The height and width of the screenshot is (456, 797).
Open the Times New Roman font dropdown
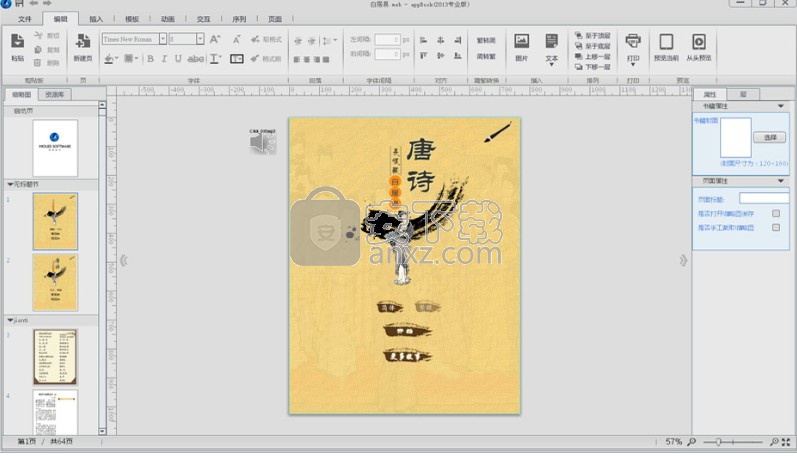coord(163,39)
